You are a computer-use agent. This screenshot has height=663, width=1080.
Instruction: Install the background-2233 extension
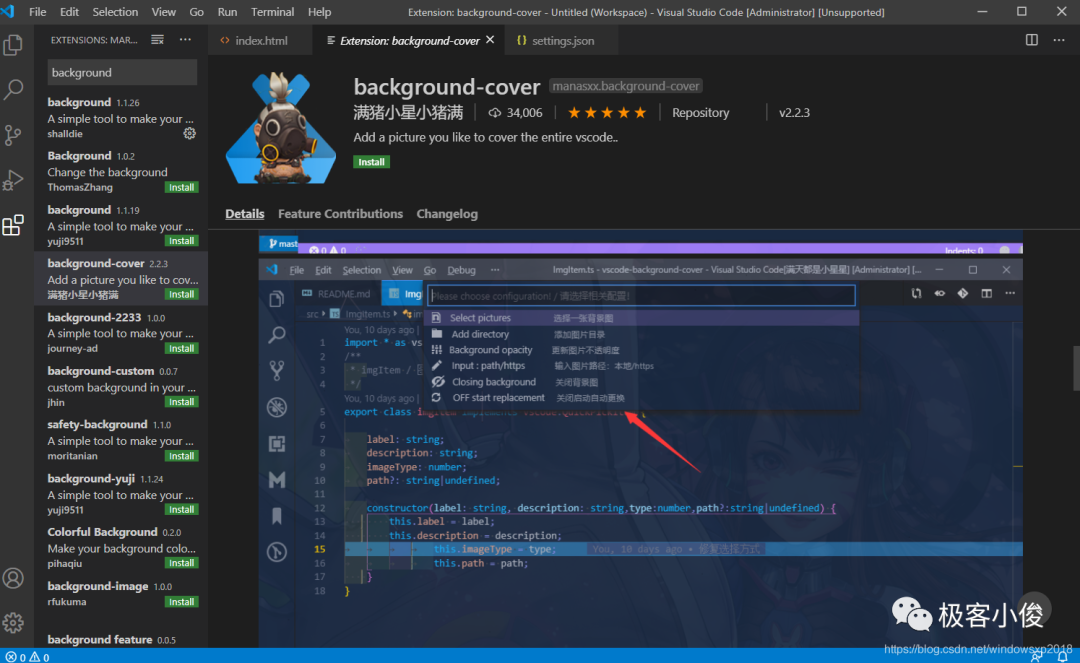coord(182,348)
